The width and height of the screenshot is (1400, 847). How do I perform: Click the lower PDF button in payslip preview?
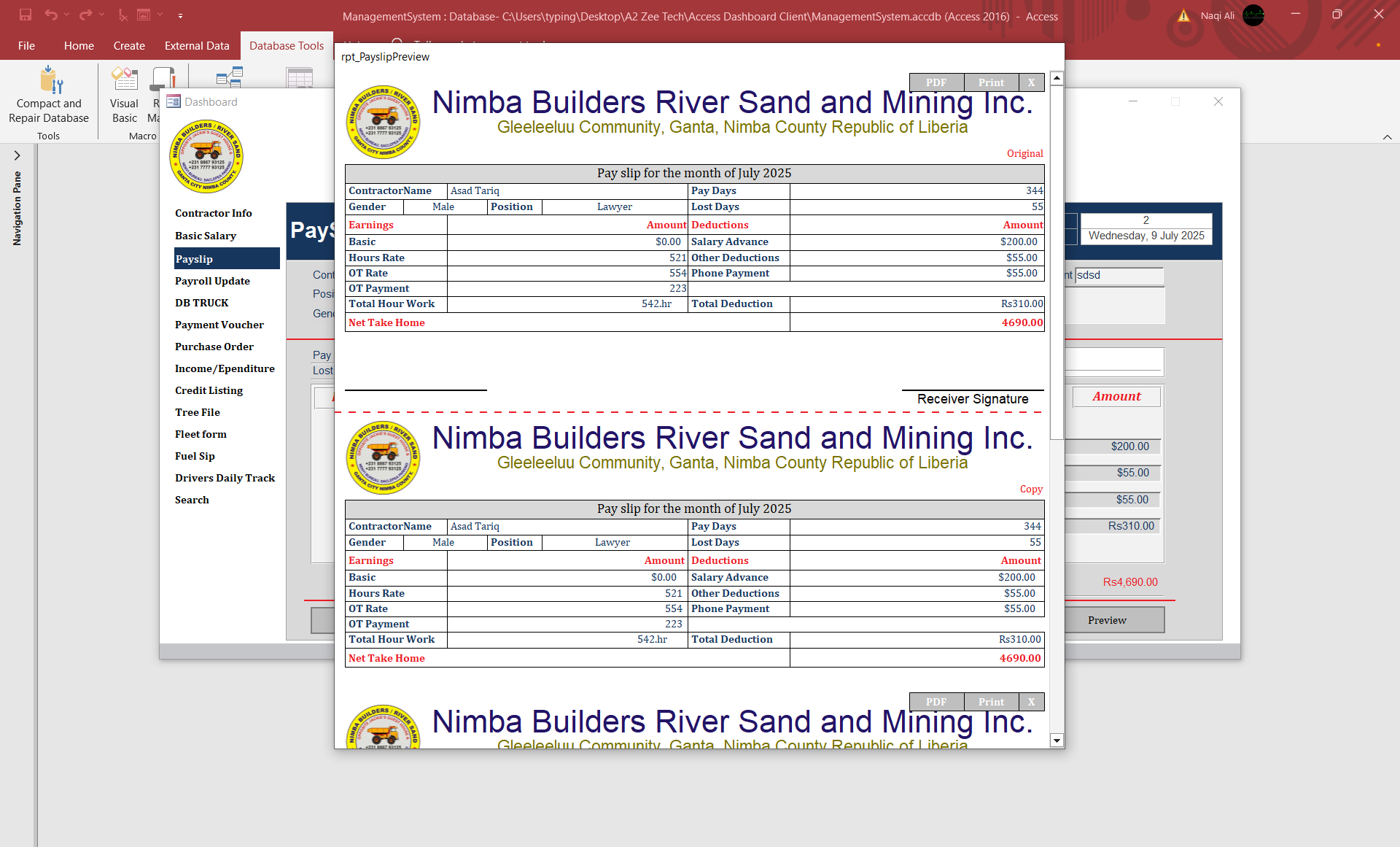pos(936,702)
